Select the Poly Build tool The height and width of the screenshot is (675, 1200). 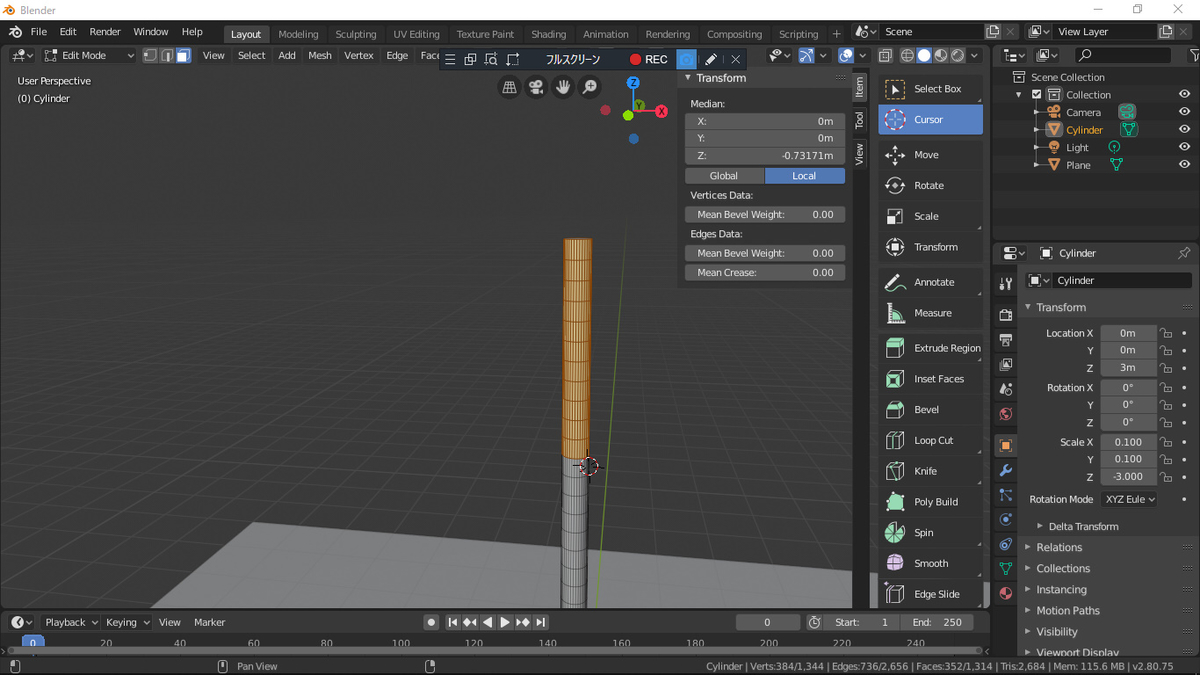tap(930, 502)
